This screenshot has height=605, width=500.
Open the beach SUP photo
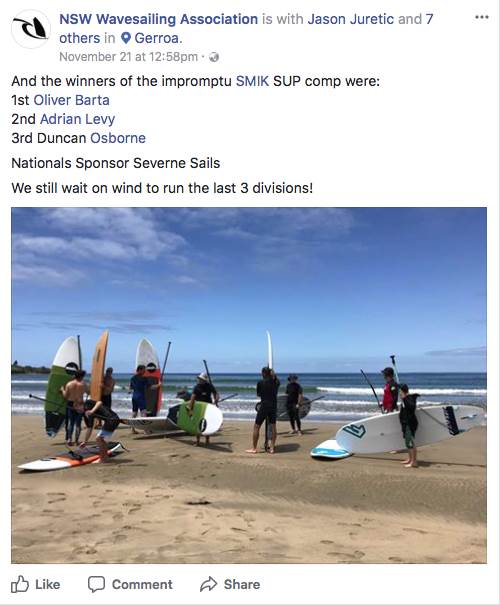[249, 385]
